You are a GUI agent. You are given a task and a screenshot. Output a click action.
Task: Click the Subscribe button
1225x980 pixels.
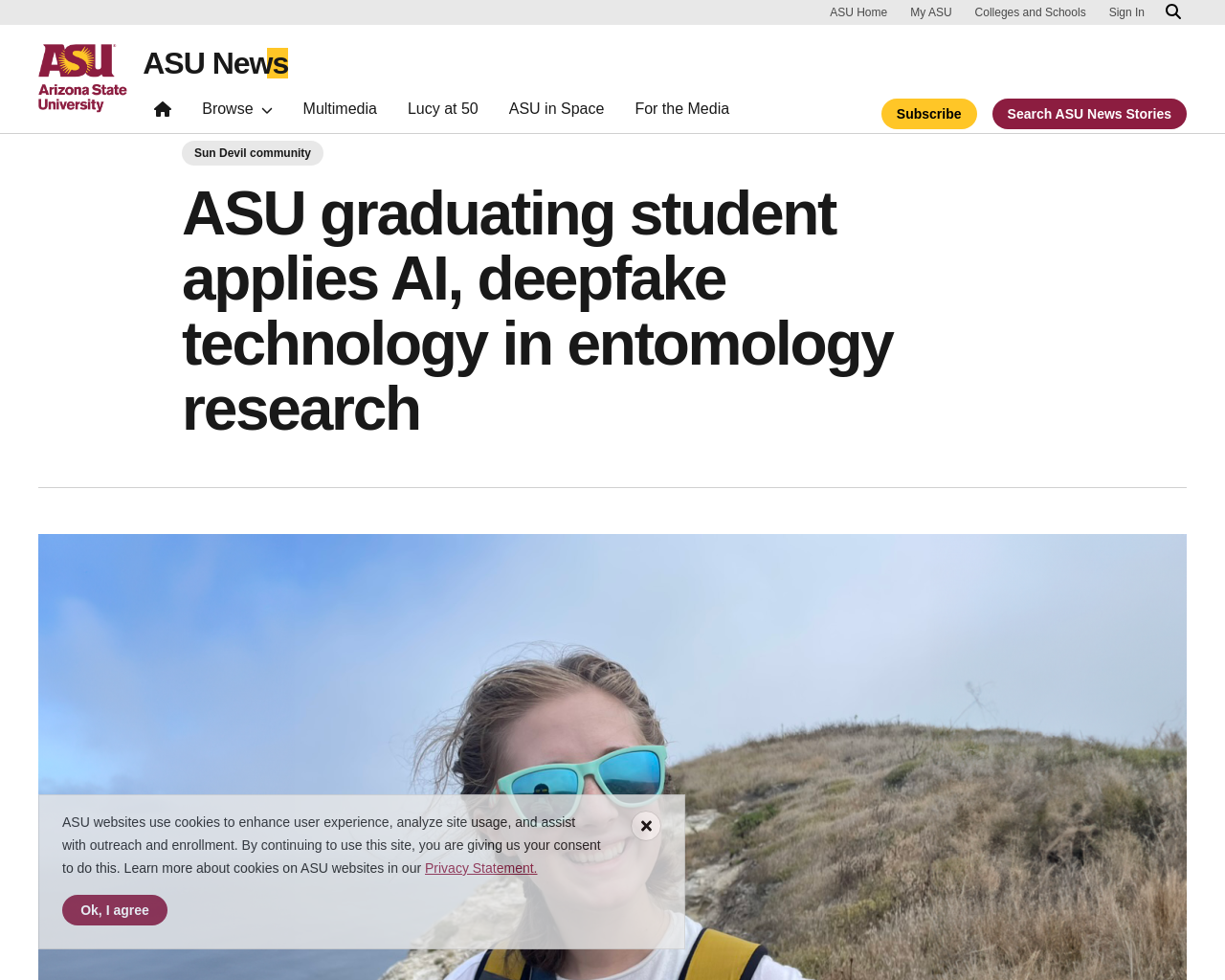pyautogui.click(x=929, y=114)
